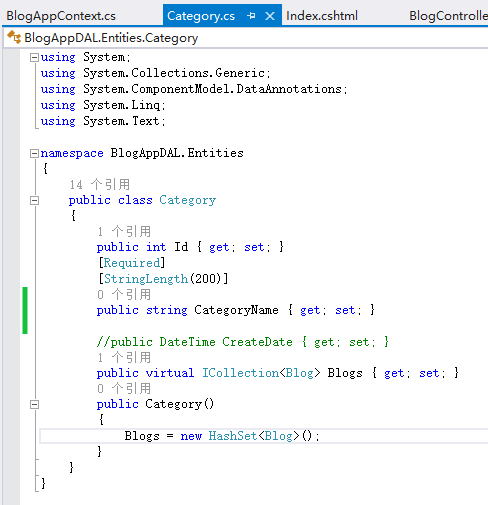
Task: Click the StringLength attribute text
Action: tap(146, 279)
